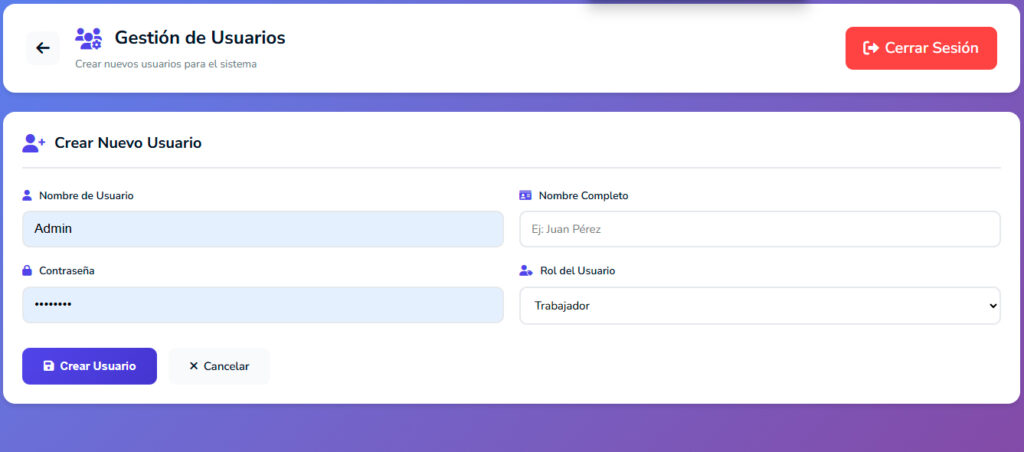Click the X icon in Cancelar button
This screenshot has width=1024, height=452.
coord(194,366)
